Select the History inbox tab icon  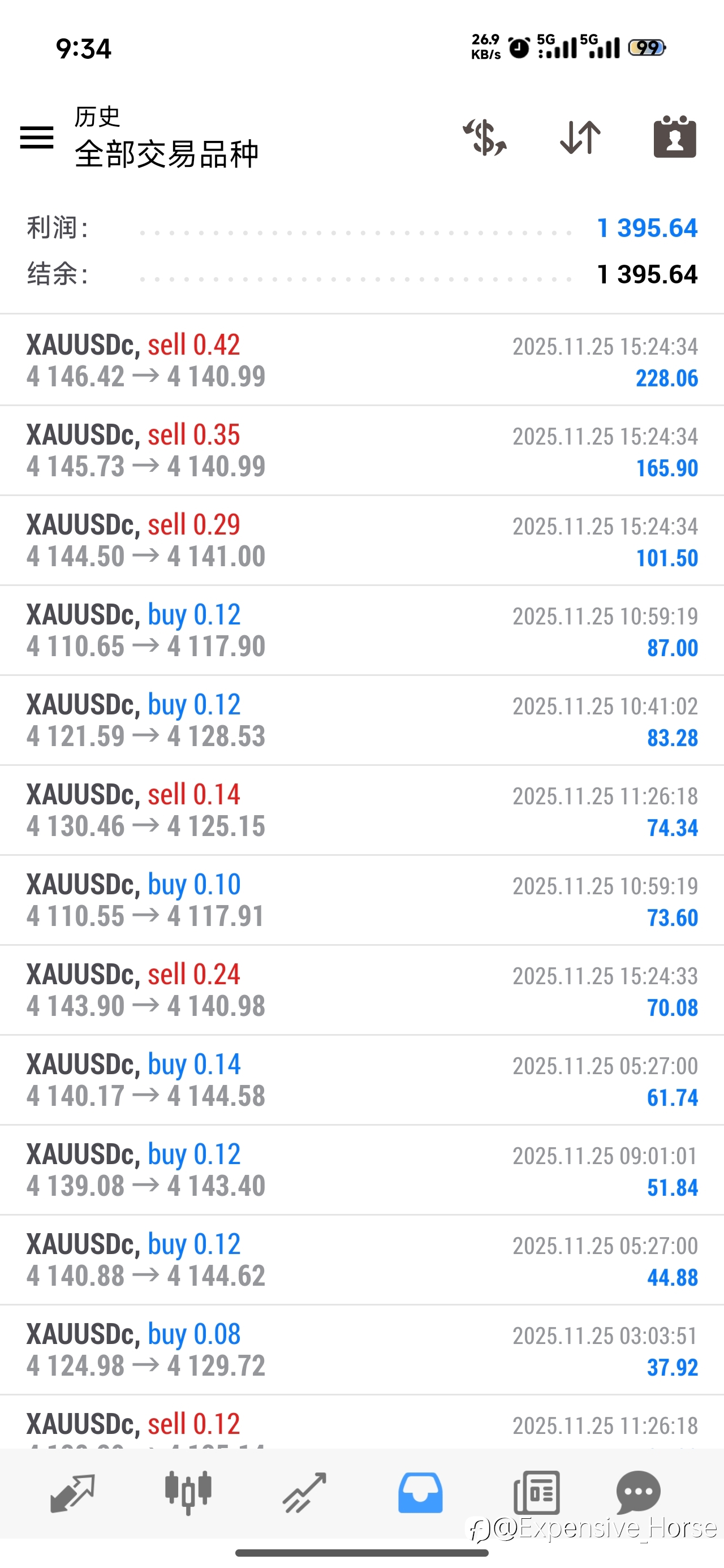pyautogui.click(x=420, y=1493)
